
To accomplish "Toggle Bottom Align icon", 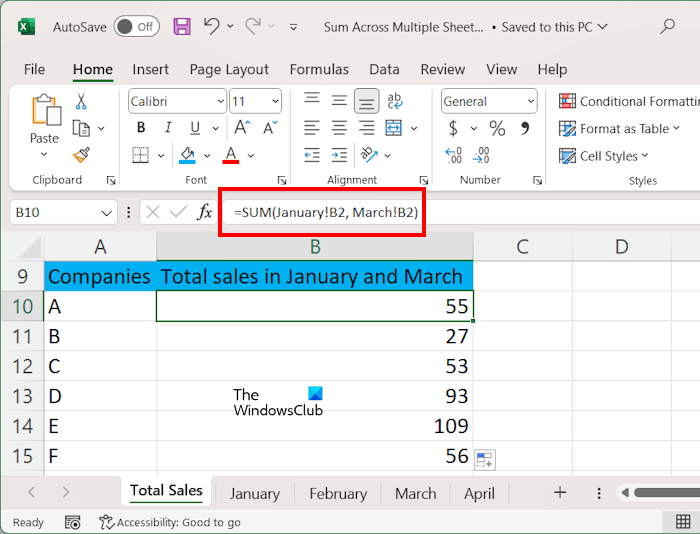I will (x=367, y=101).
